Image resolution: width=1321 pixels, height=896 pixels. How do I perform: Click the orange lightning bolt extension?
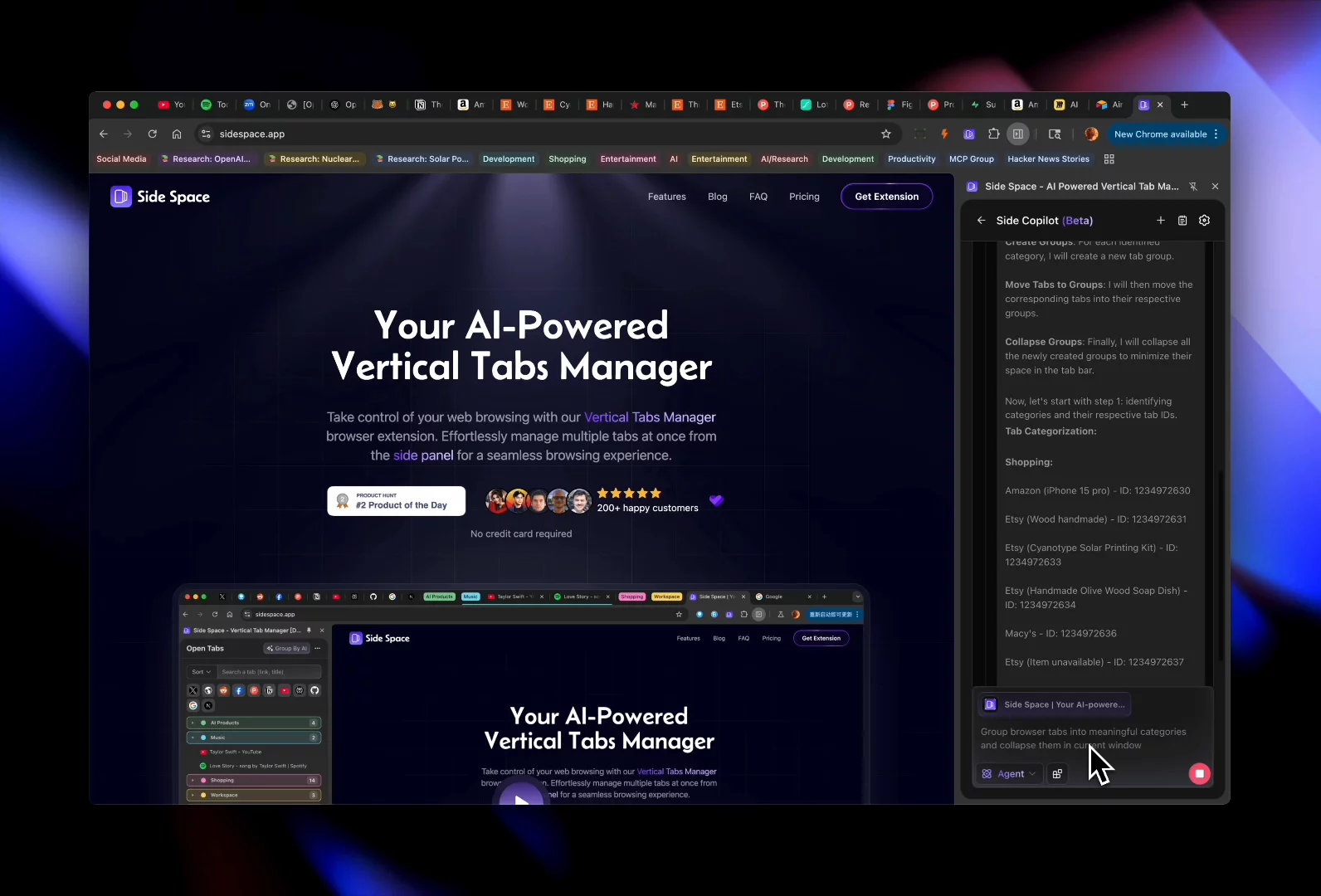click(944, 134)
